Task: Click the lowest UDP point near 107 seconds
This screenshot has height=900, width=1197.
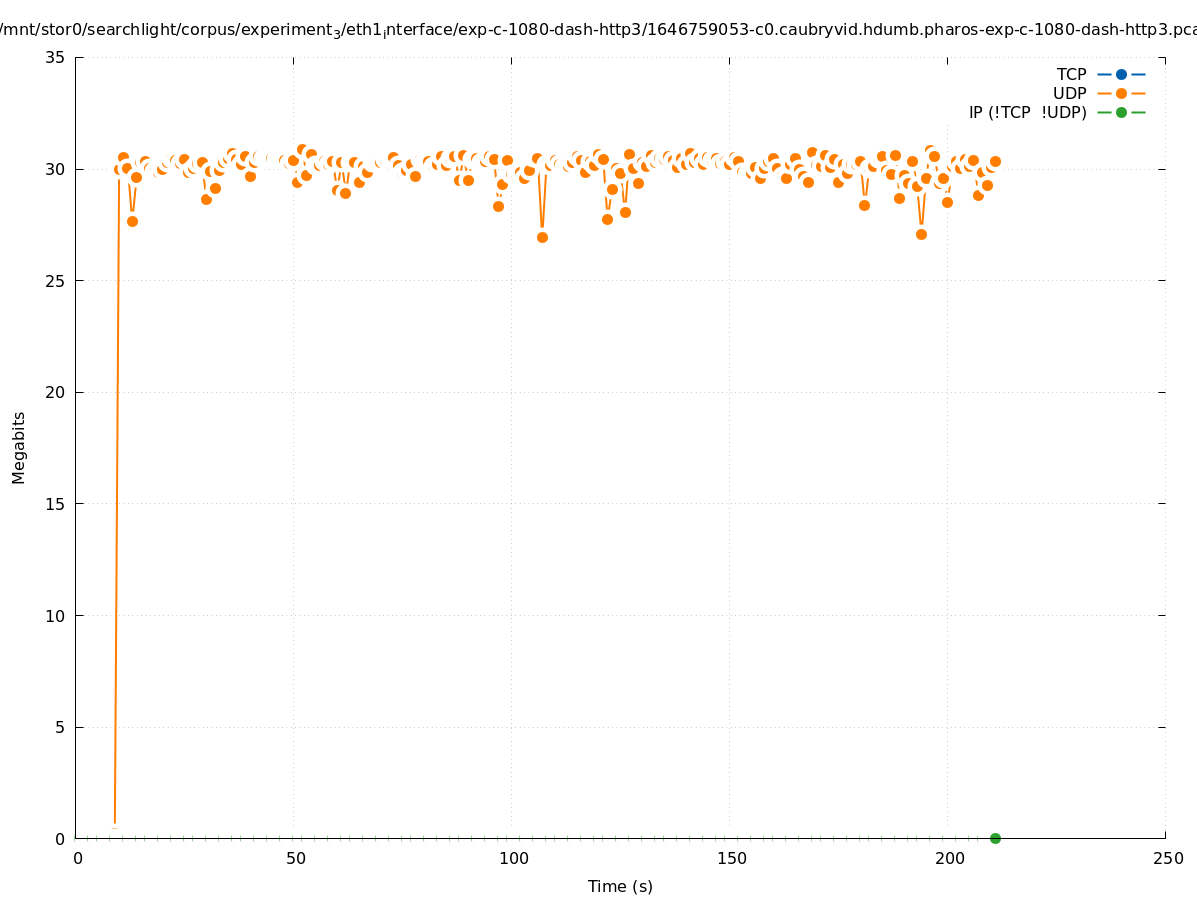Action: tap(542, 237)
